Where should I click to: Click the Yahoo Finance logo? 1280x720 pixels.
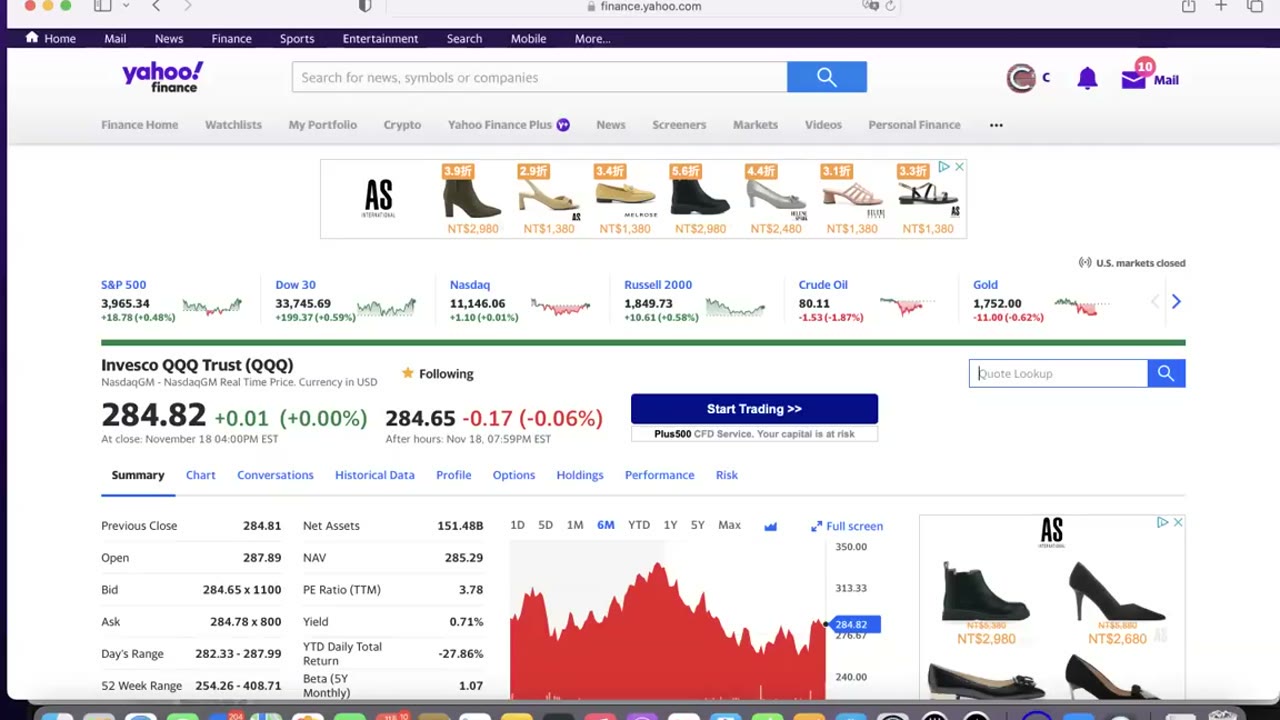point(162,77)
